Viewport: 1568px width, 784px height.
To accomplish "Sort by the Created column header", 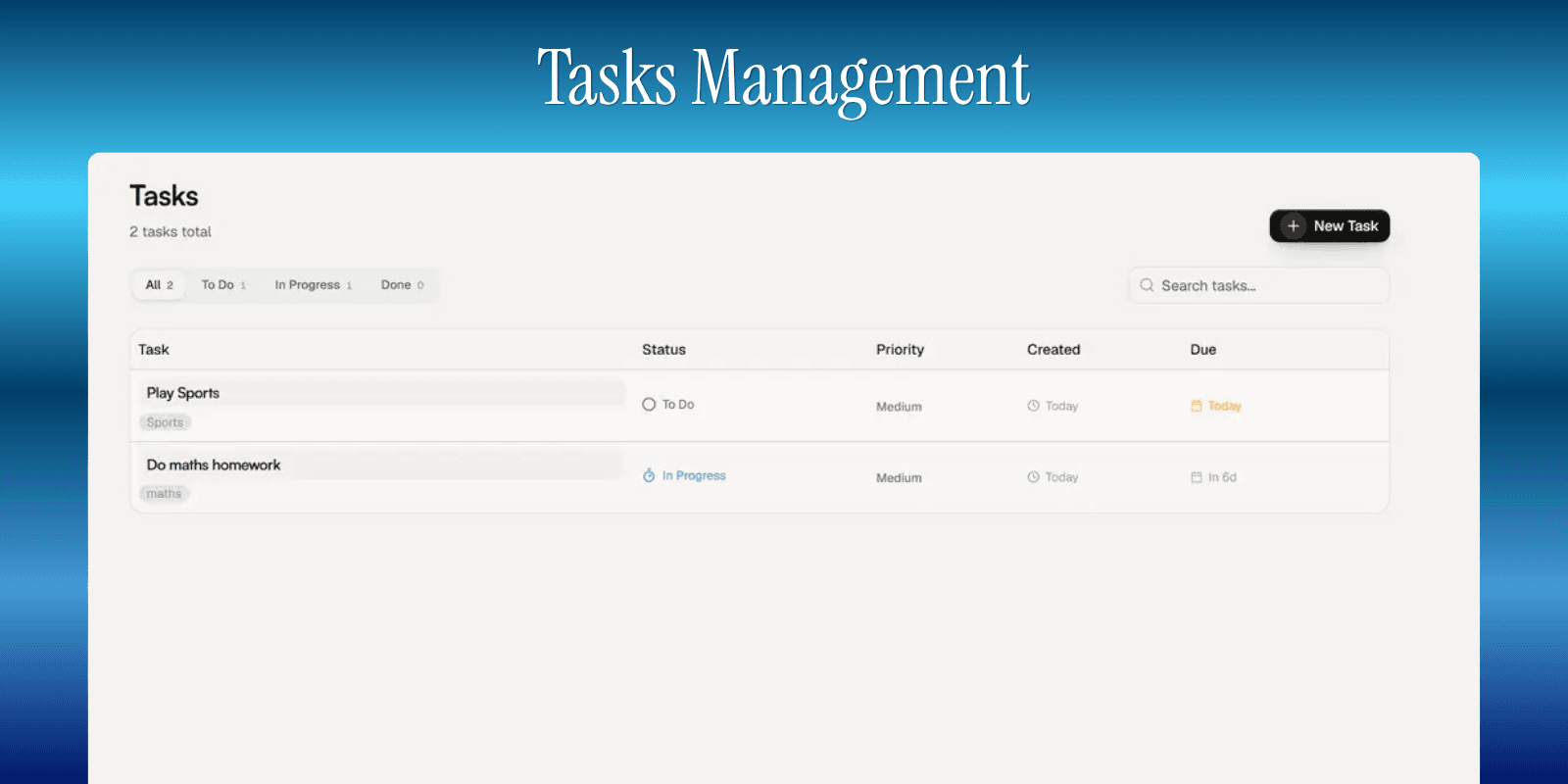I will [1053, 350].
